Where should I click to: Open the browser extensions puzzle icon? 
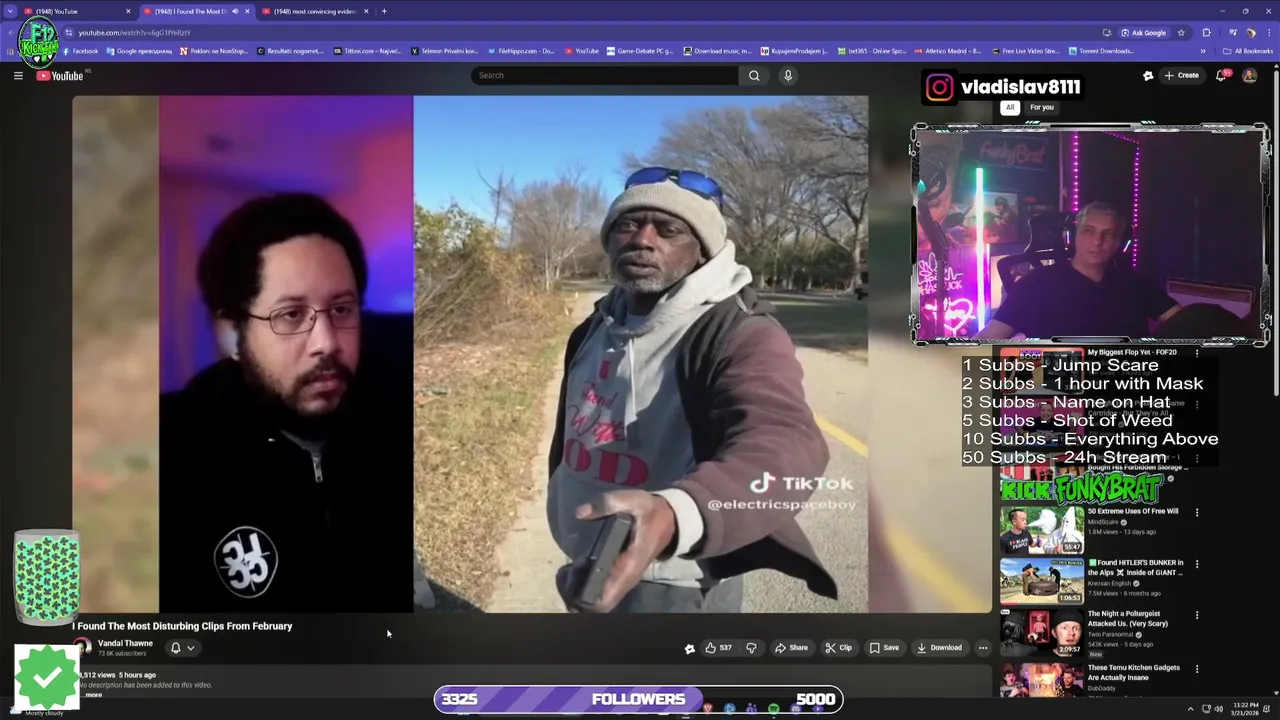(1206, 32)
